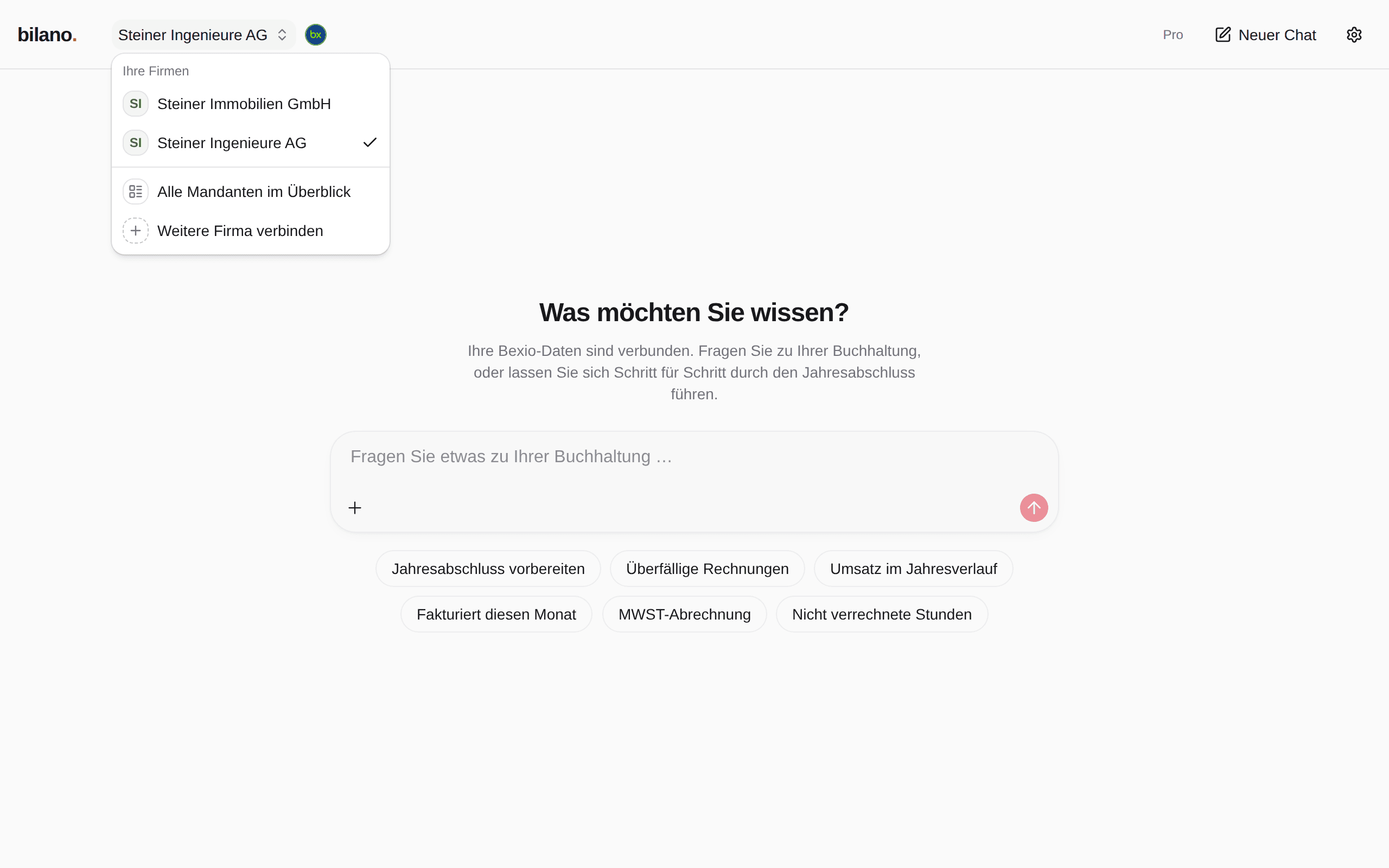Start a Neuer Chat
1389x868 pixels.
[1266, 35]
